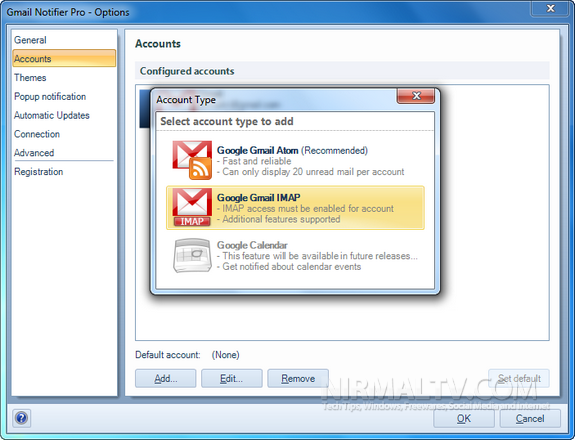
Task: Click 'This feature will be available' text
Action: tap(317, 256)
